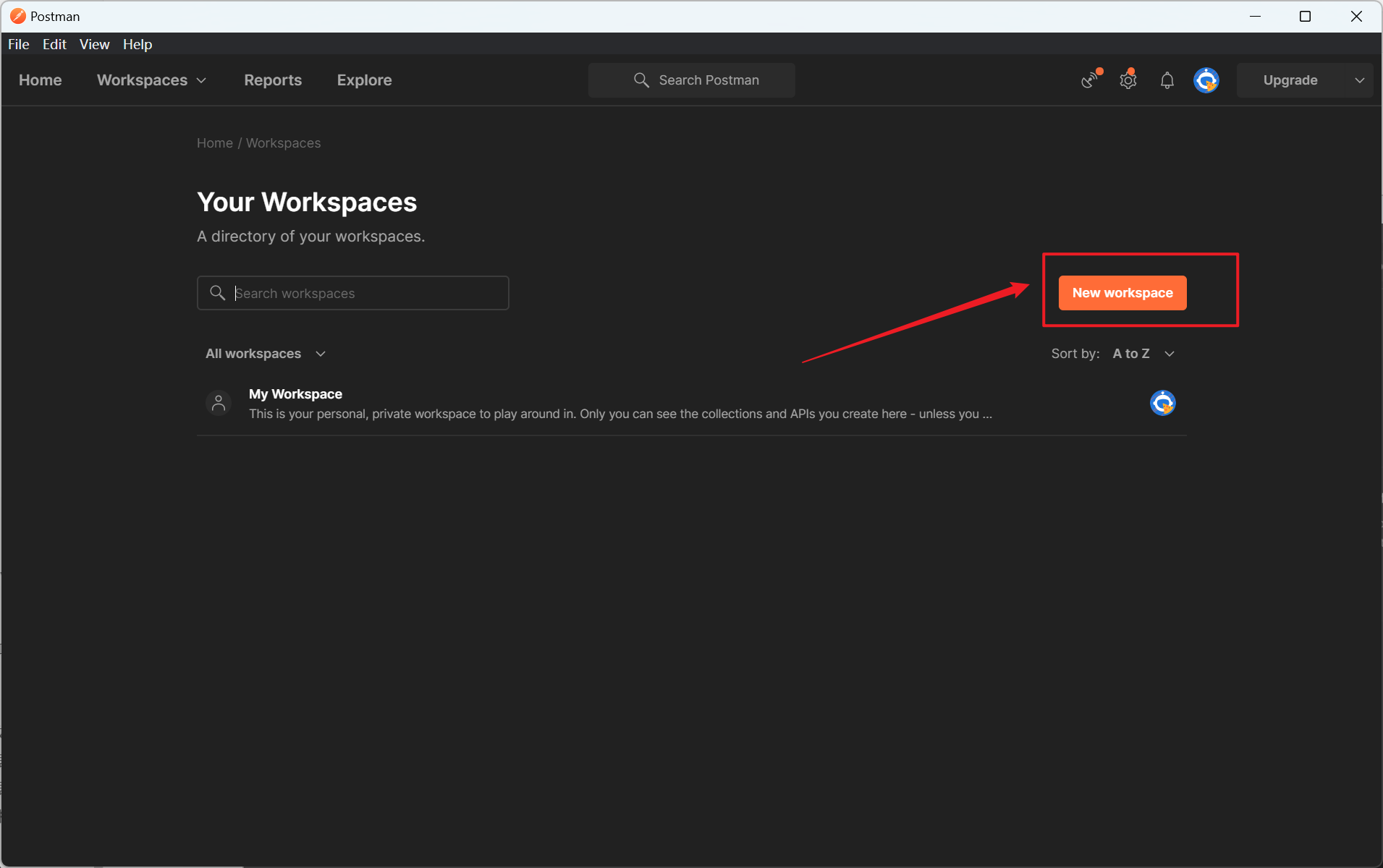This screenshot has width=1383, height=868.
Task: Click the My Workspace description text
Action: click(620, 414)
